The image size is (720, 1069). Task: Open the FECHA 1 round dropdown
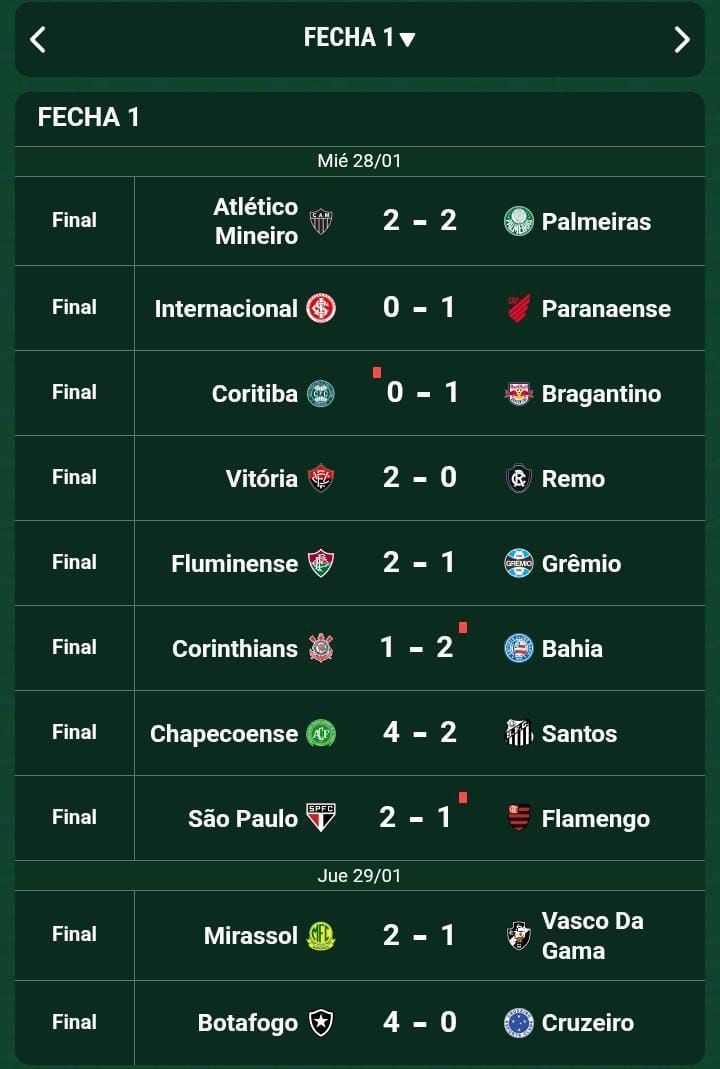coord(359,38)
